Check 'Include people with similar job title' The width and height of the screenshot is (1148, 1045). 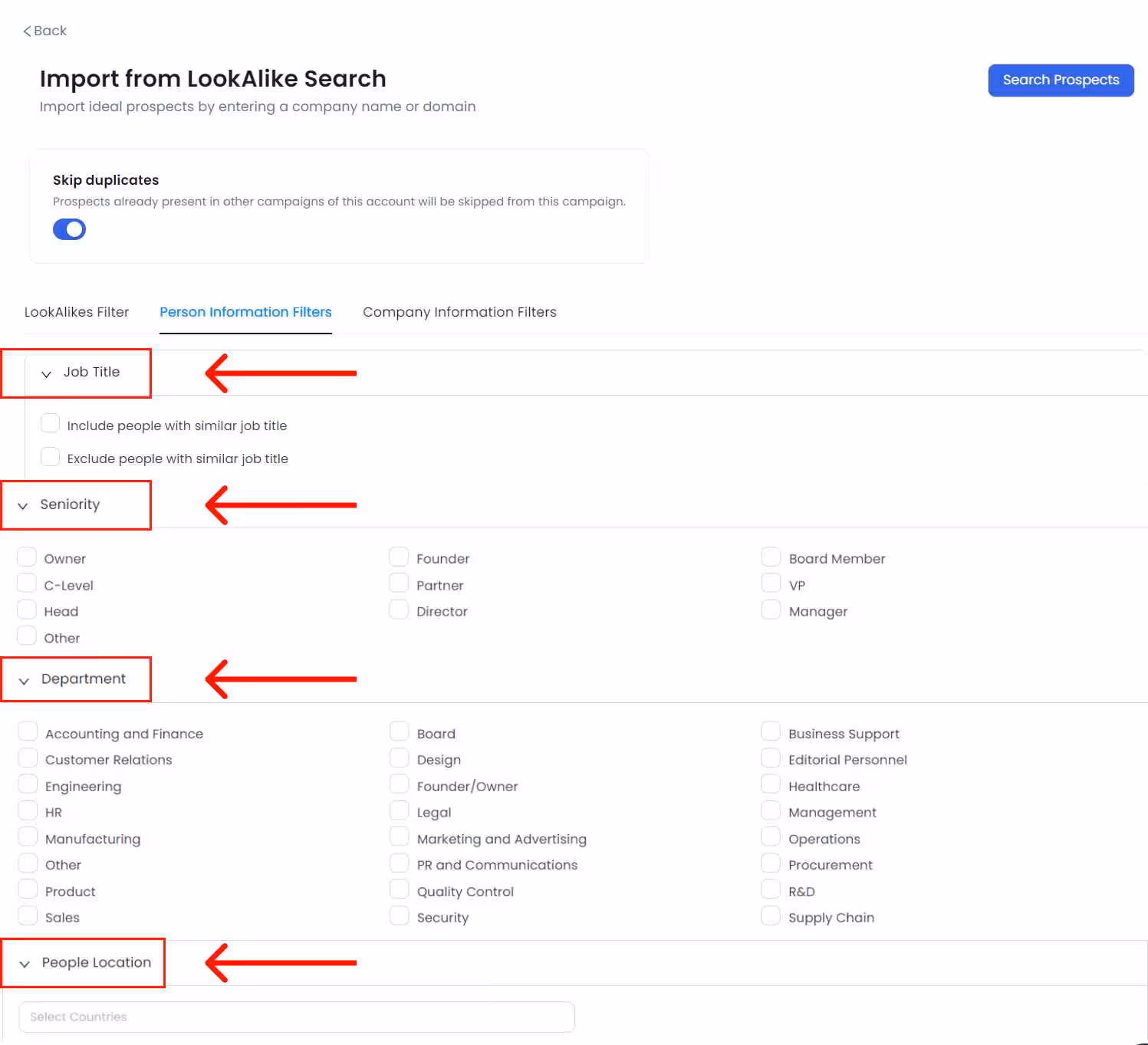[50, 422]
